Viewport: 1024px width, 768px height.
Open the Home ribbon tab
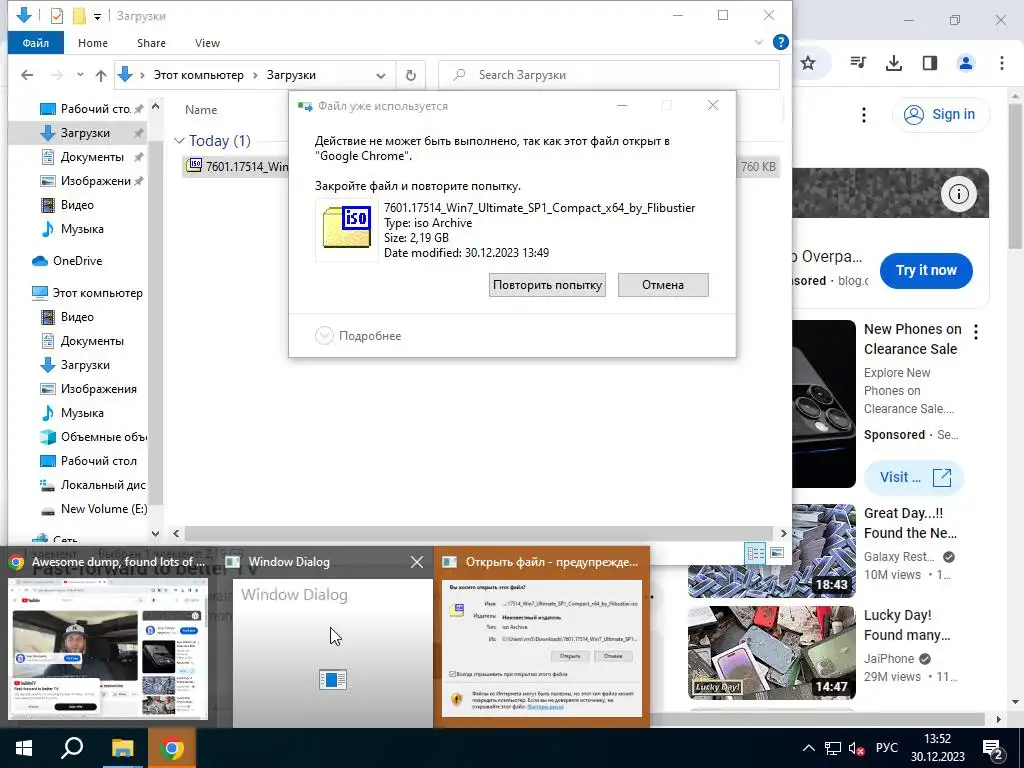(x=93, y=42)
